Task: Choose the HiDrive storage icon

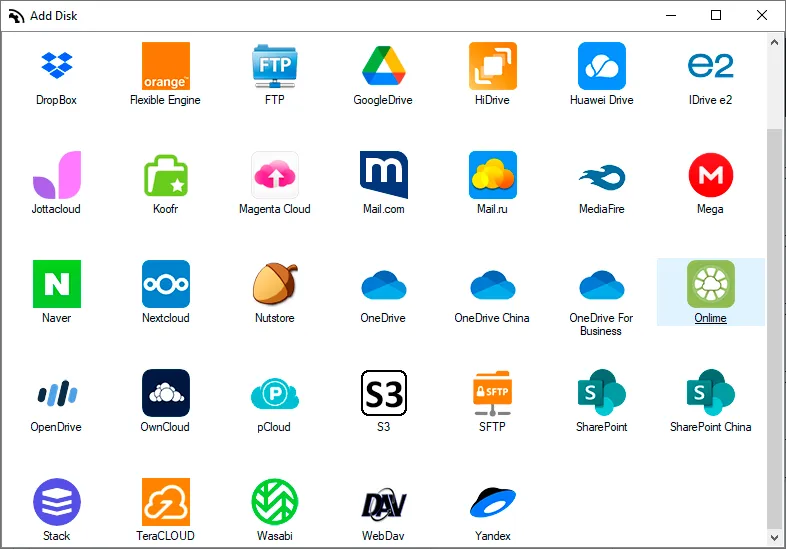Action: pyautogui.click(x=493, y=66)
